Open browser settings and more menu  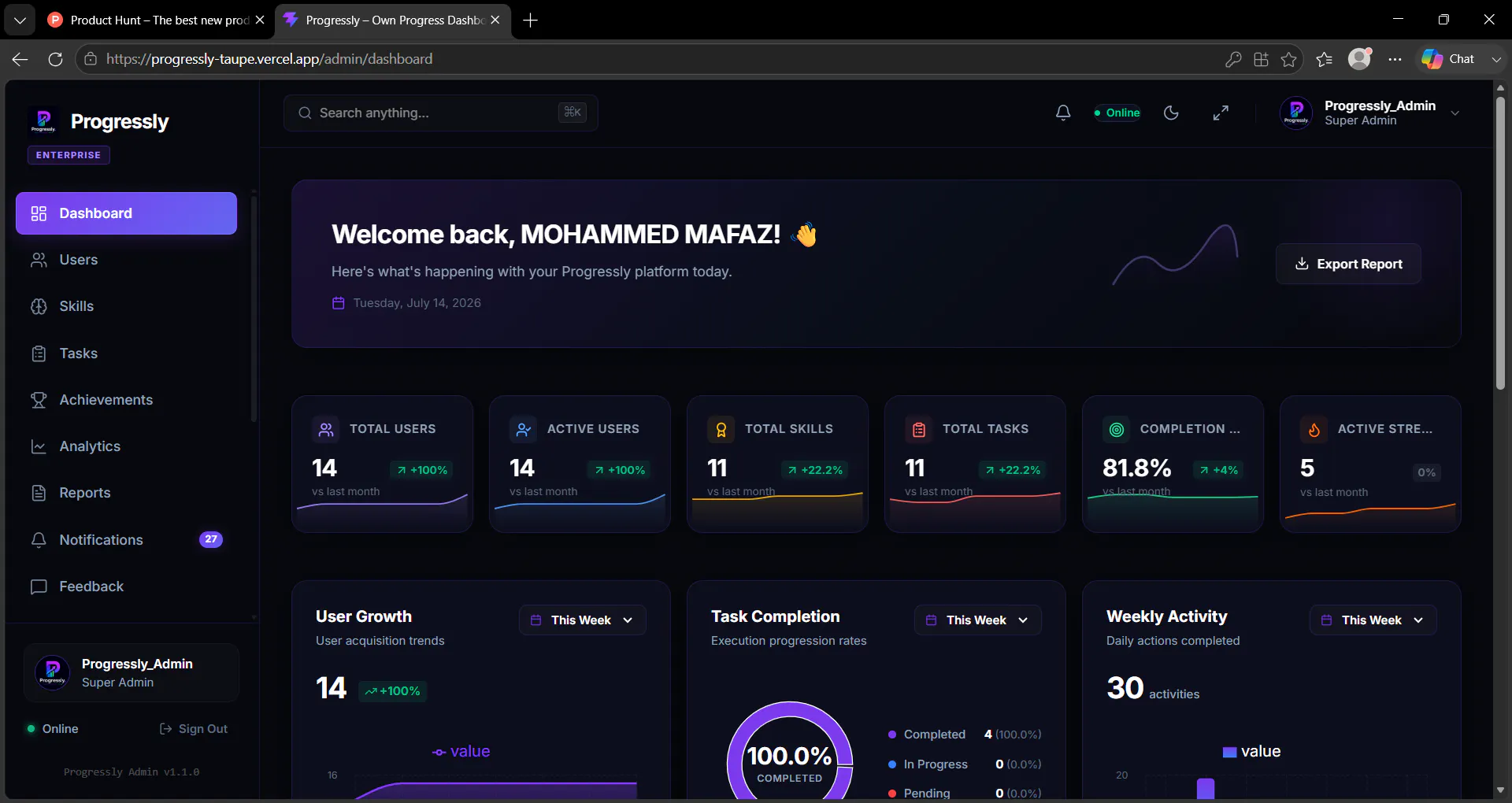coord(1395,59)
